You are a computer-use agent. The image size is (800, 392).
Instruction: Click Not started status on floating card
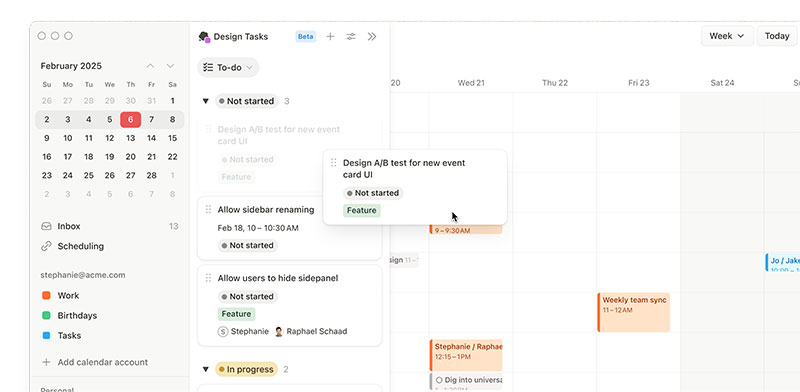coord(373,193)
